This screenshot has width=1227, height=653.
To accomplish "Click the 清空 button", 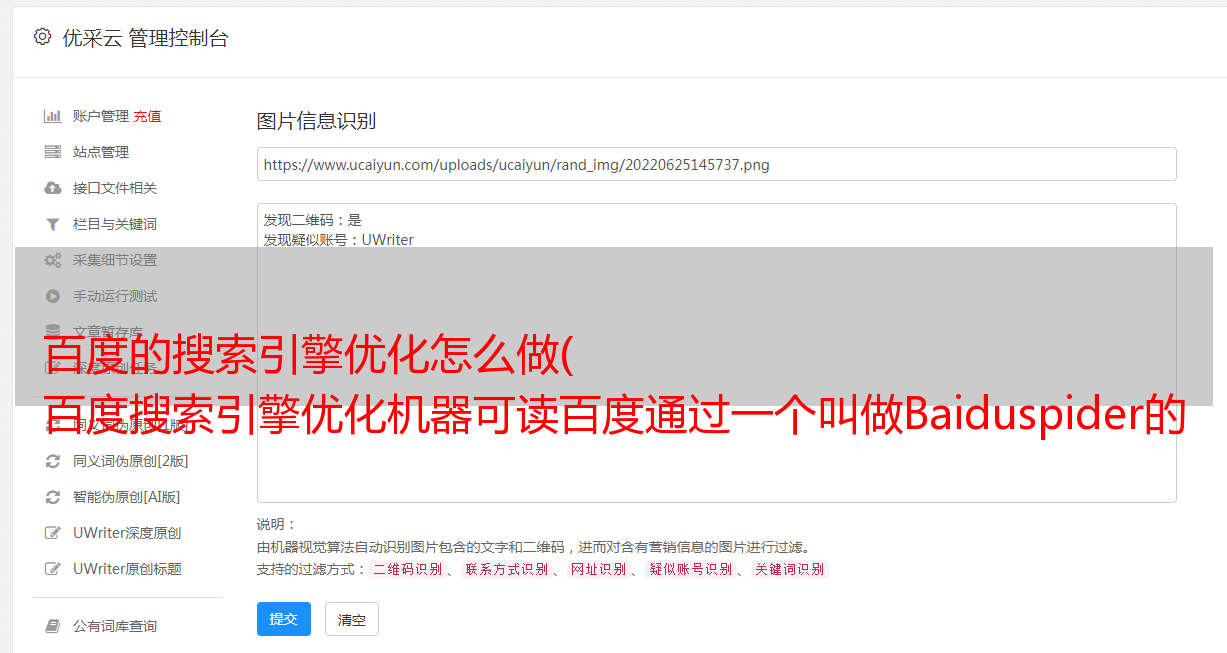I will point(352,619).
